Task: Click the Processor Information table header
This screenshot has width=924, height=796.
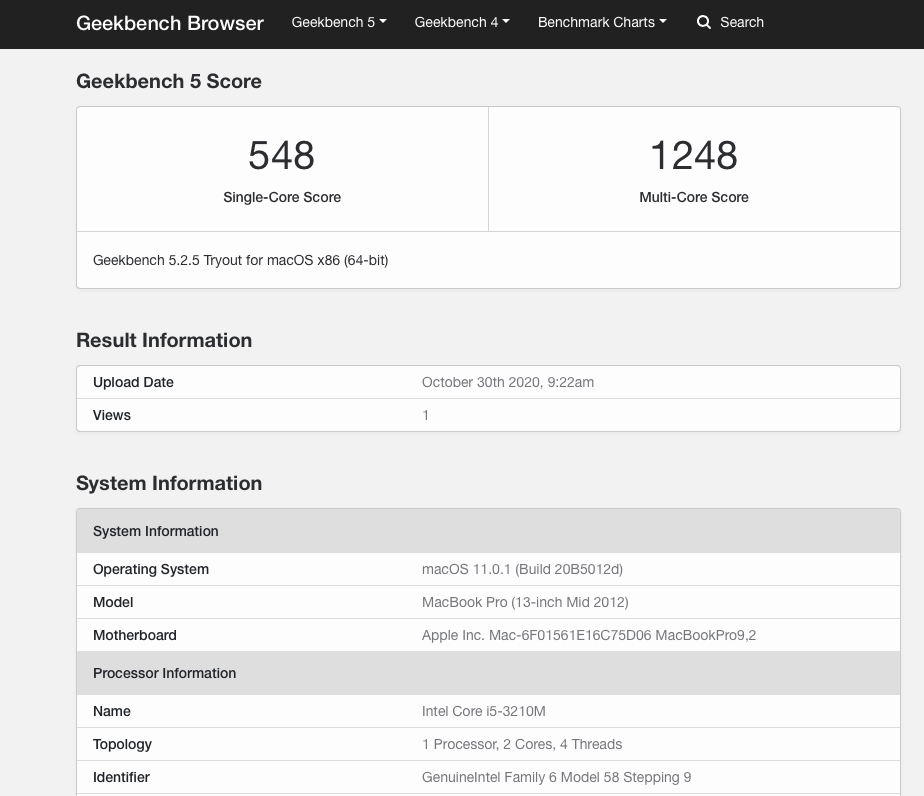Action: pyautogui.click(x=488, y=673)
